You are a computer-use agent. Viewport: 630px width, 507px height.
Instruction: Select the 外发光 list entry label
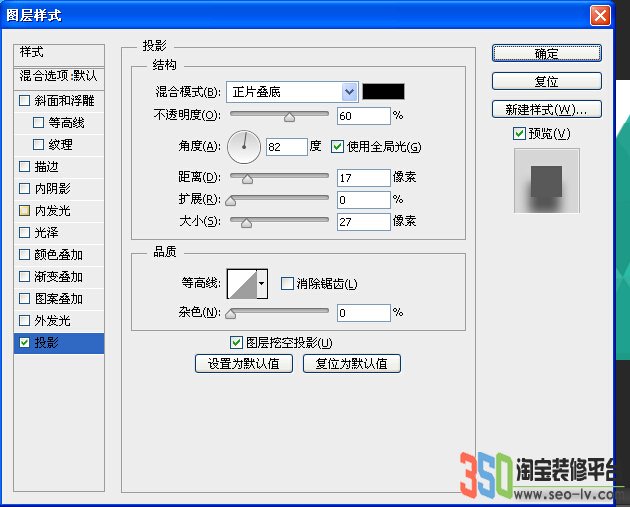click(x=52, y=321)
